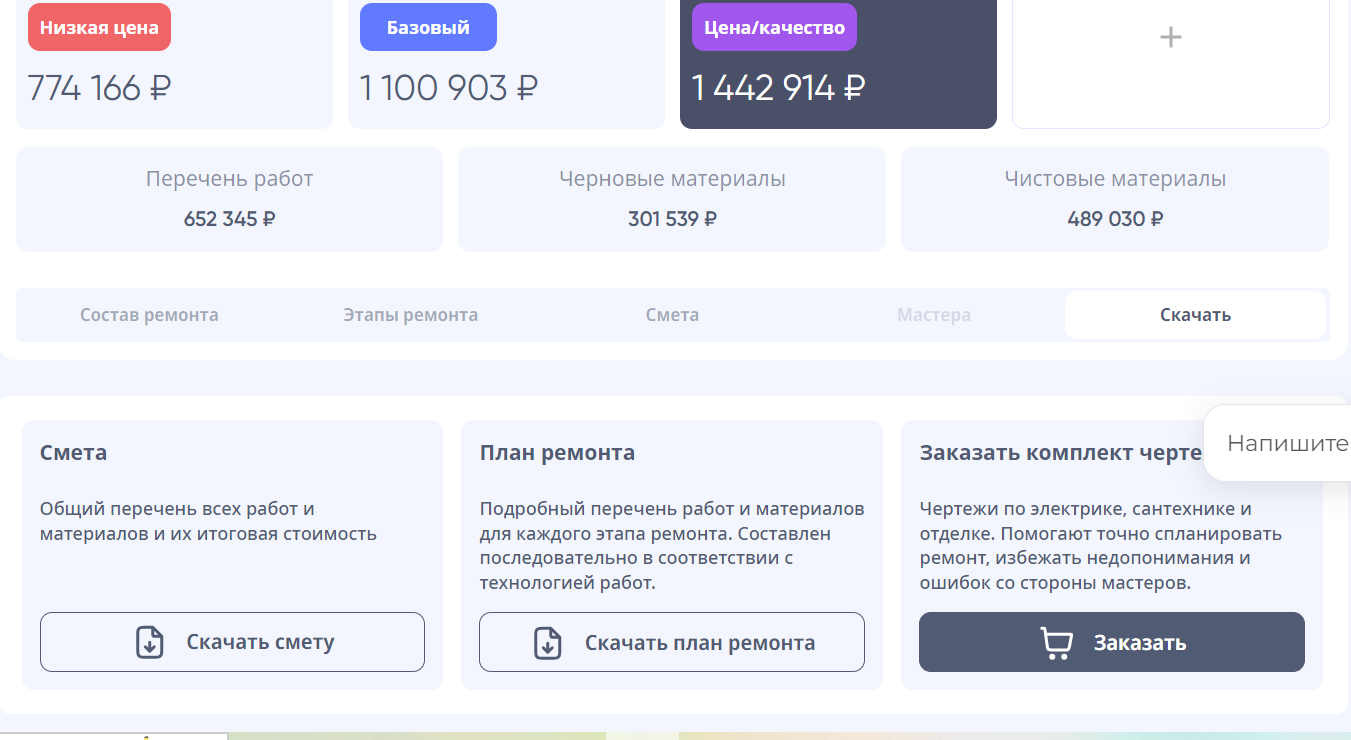This screenshot has height=740, width=1351.
Task: Click the plus icon to add a package
Action: pos(1170,37)
